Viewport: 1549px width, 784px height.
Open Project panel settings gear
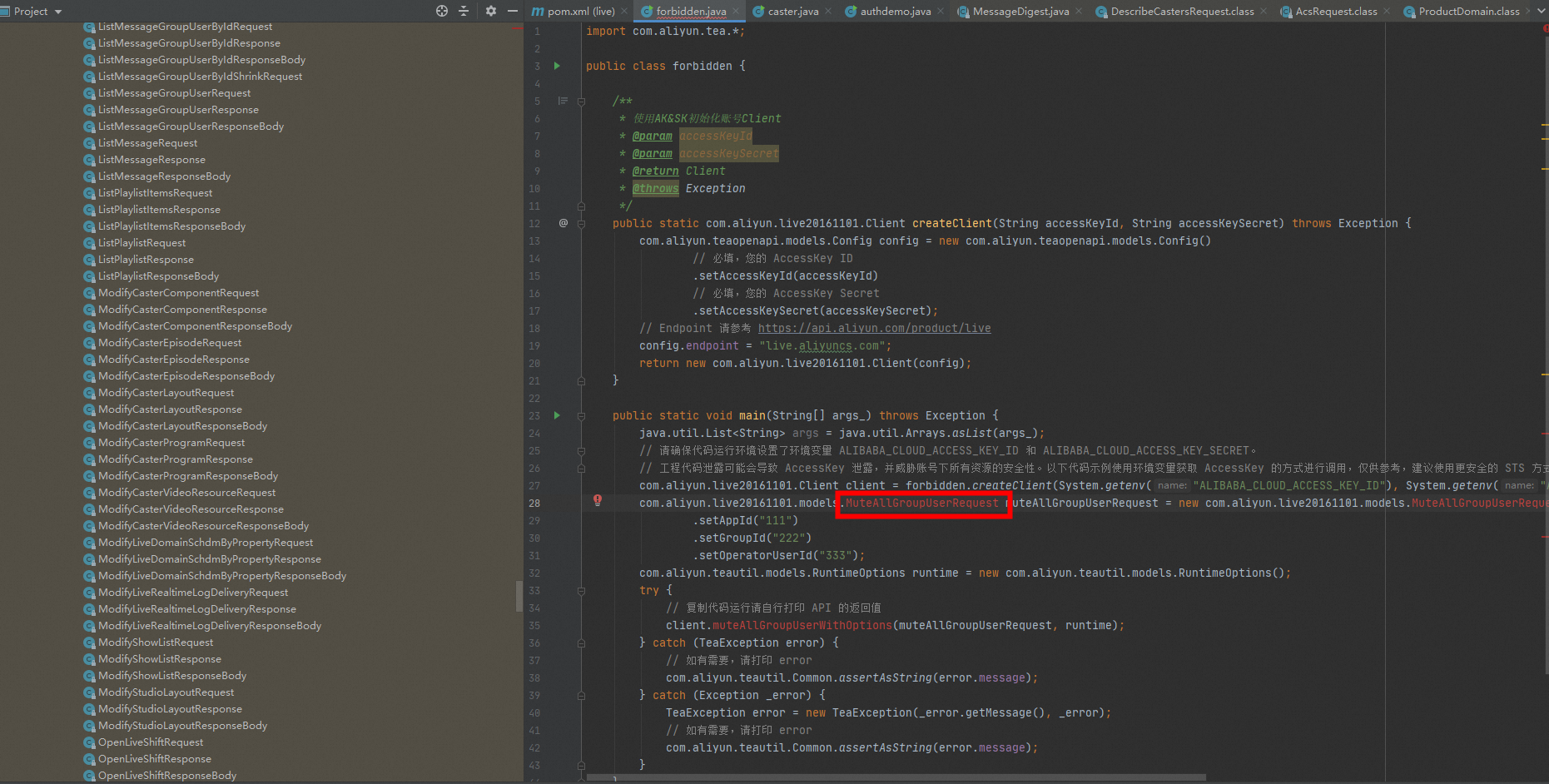[x=491, y=11]
